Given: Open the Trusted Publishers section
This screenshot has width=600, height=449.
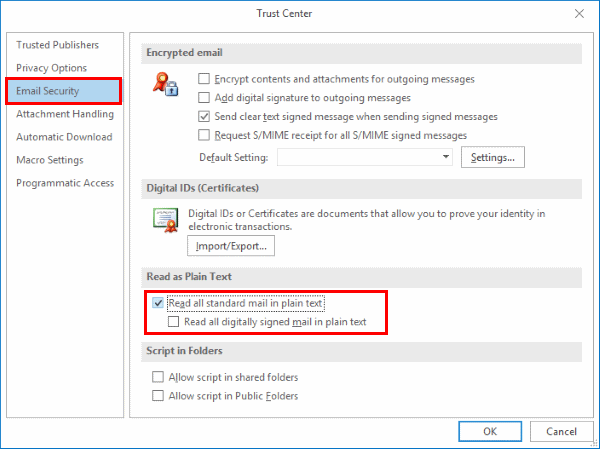Looking at the screenshot, I should coord(57,45).
